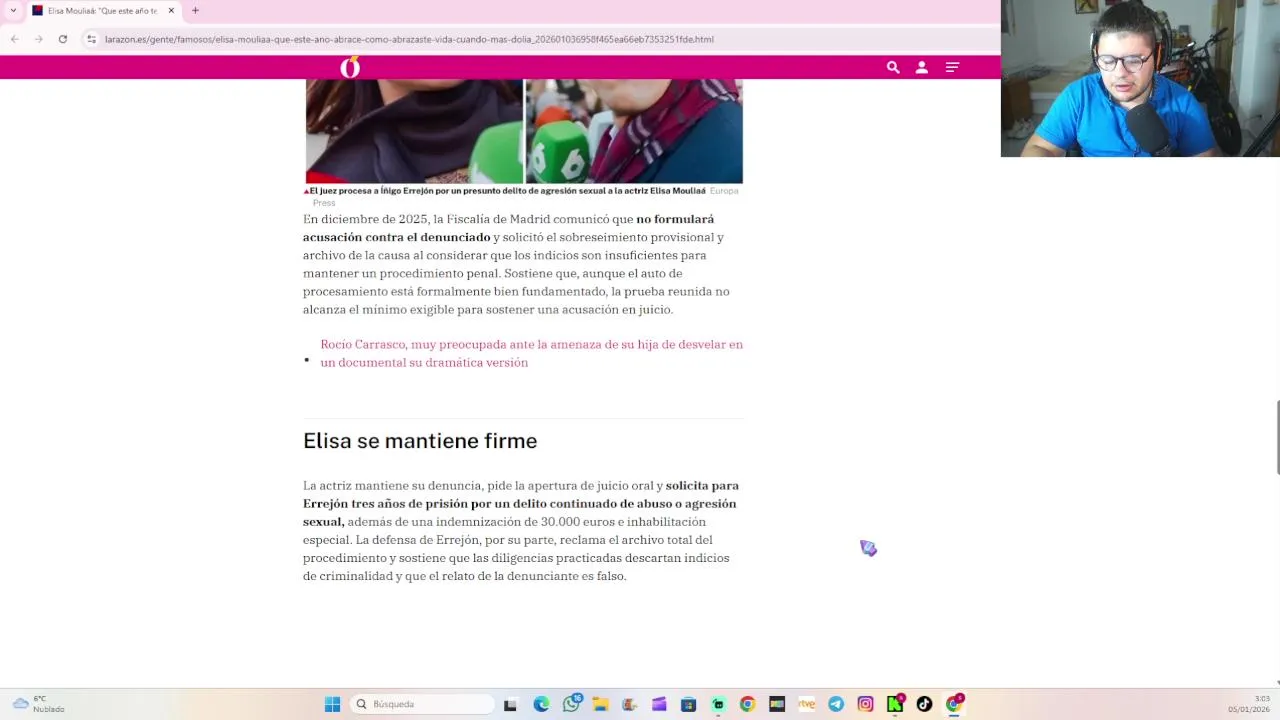The height and width of the screenshot is (720, 1280).
Task: Click the "Elisa se mantiene firme" heading
Action: tap(420, 441)
